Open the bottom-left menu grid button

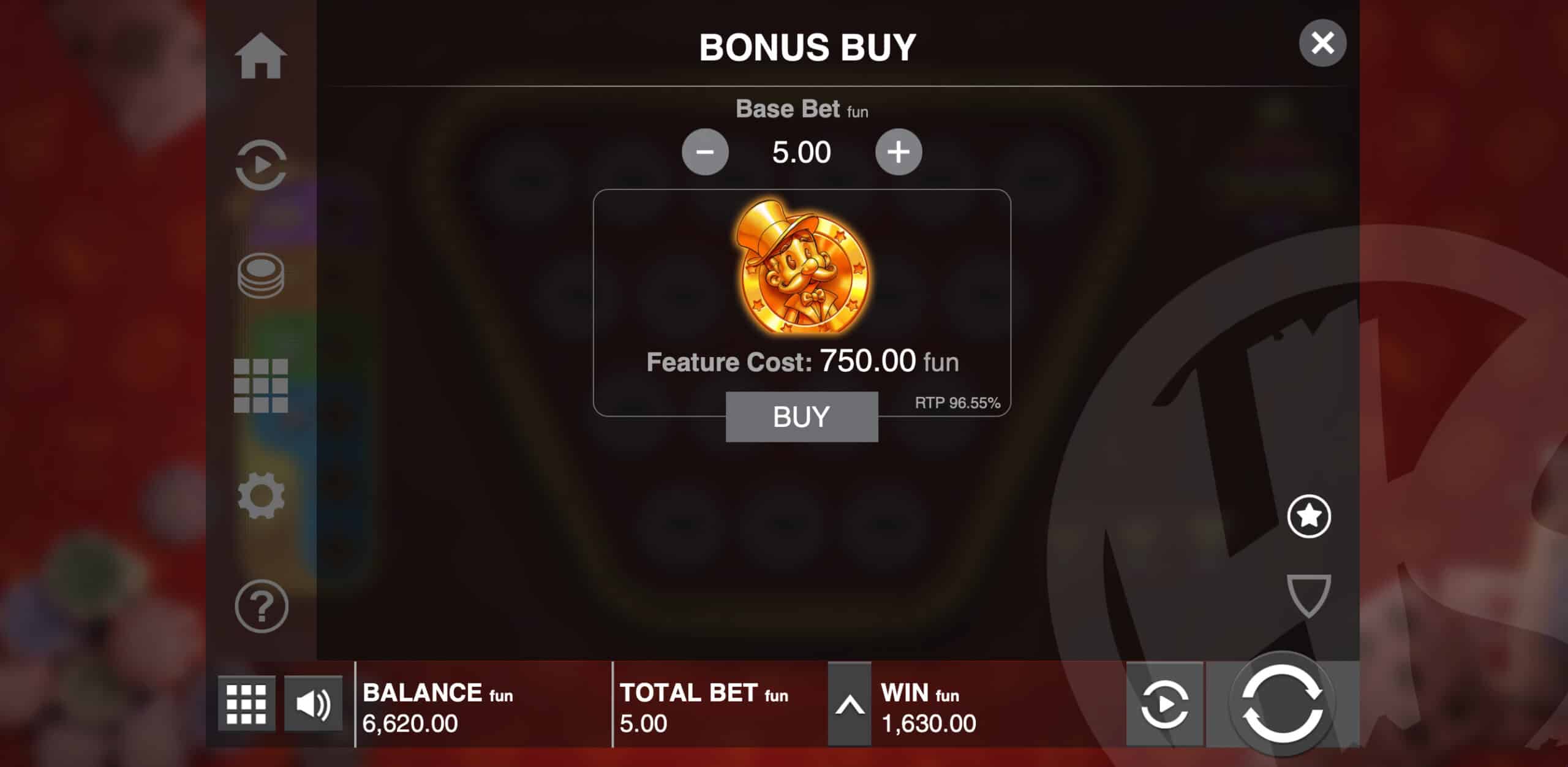click(x=246, y=704)
